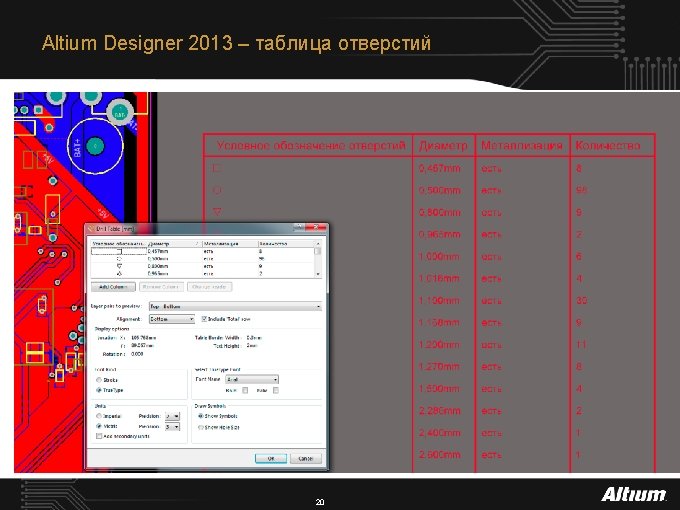Select the 0.457mm row in dialog list
Image resolution: width=680 pixels, height=510 pixels.
[x=203, y=251]
